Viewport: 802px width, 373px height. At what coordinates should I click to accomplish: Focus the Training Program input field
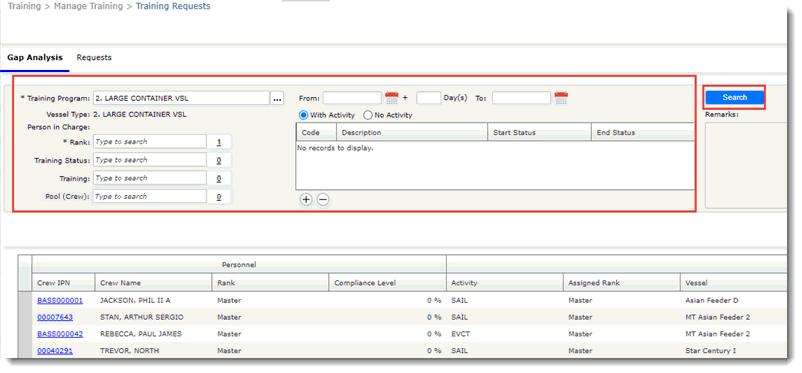tap(181, 98)
